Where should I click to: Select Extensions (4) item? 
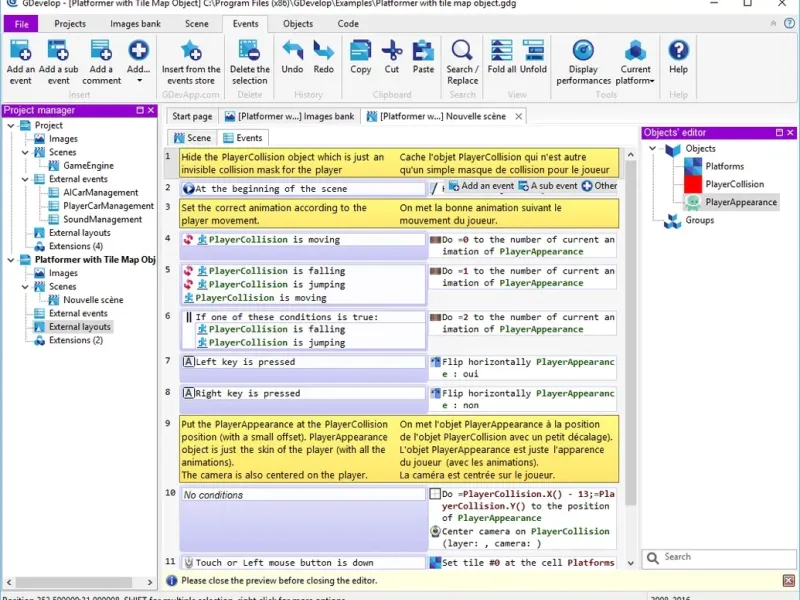(x=76, y=246)
